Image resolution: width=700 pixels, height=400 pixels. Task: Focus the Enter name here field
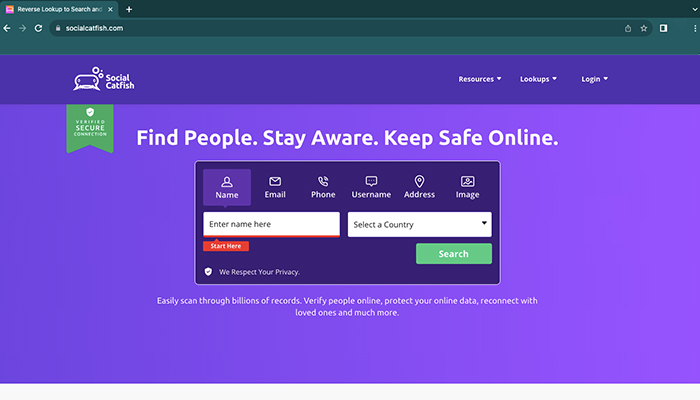tap(271, 224)
